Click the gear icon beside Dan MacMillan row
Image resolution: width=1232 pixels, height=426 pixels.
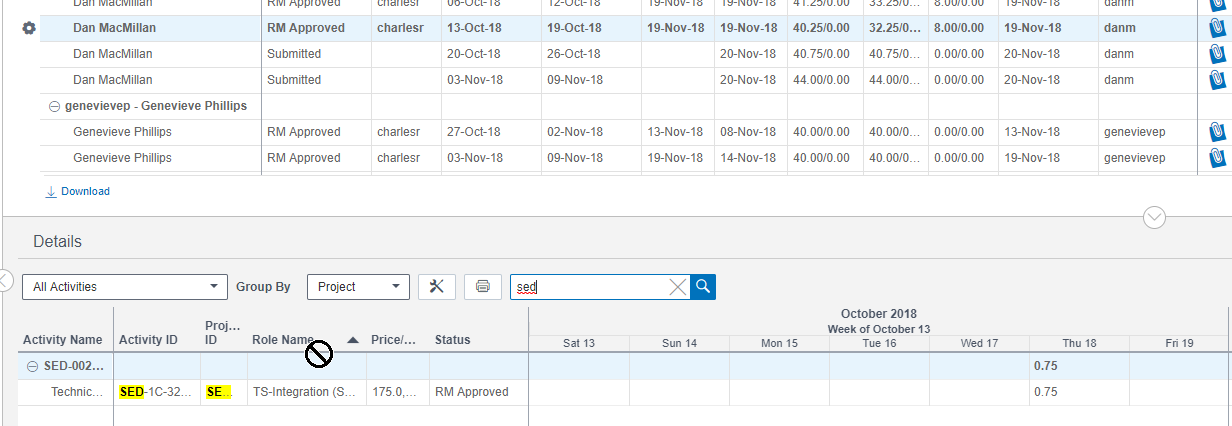tap(29, 28)
